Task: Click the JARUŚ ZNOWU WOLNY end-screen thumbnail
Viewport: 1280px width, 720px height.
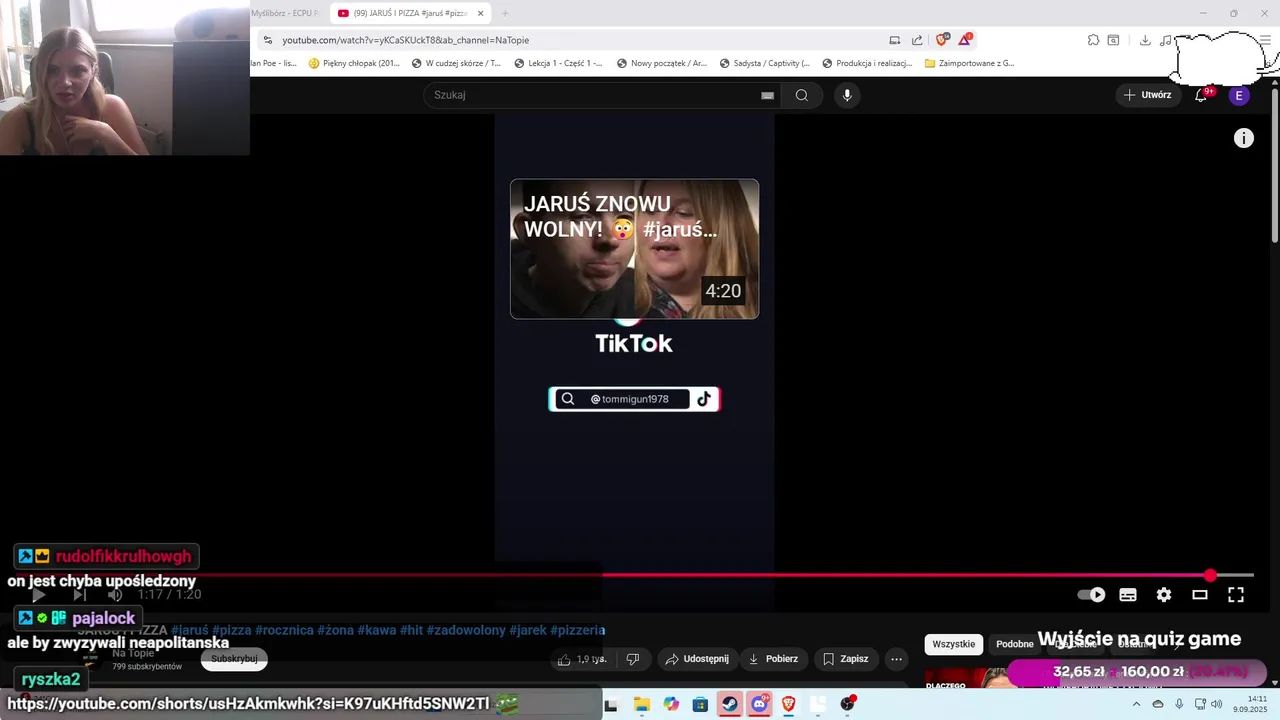Action: point(634,249)
